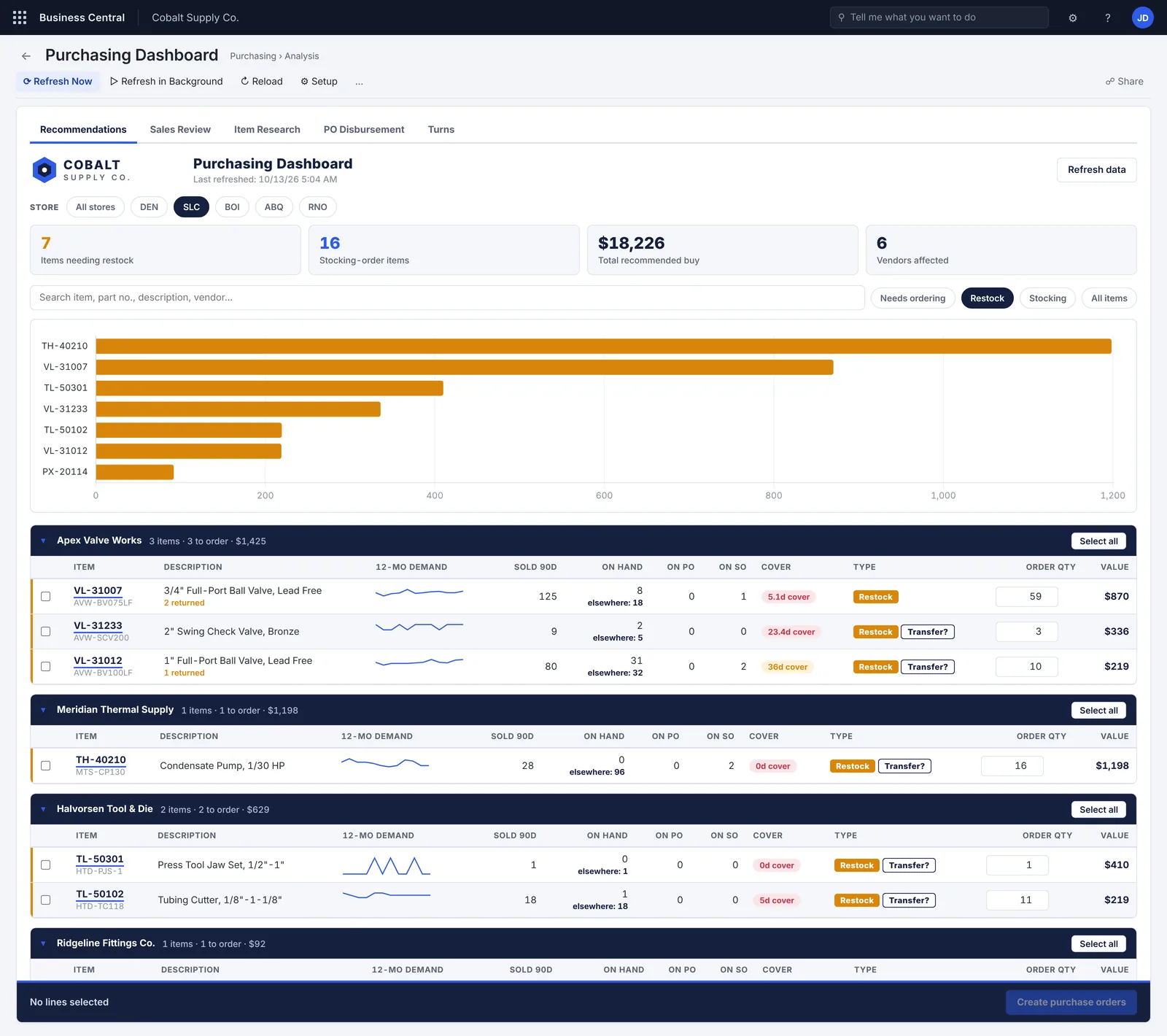
Task: Click Transfer? for VL-31233
Action: (x=927, y=632)
